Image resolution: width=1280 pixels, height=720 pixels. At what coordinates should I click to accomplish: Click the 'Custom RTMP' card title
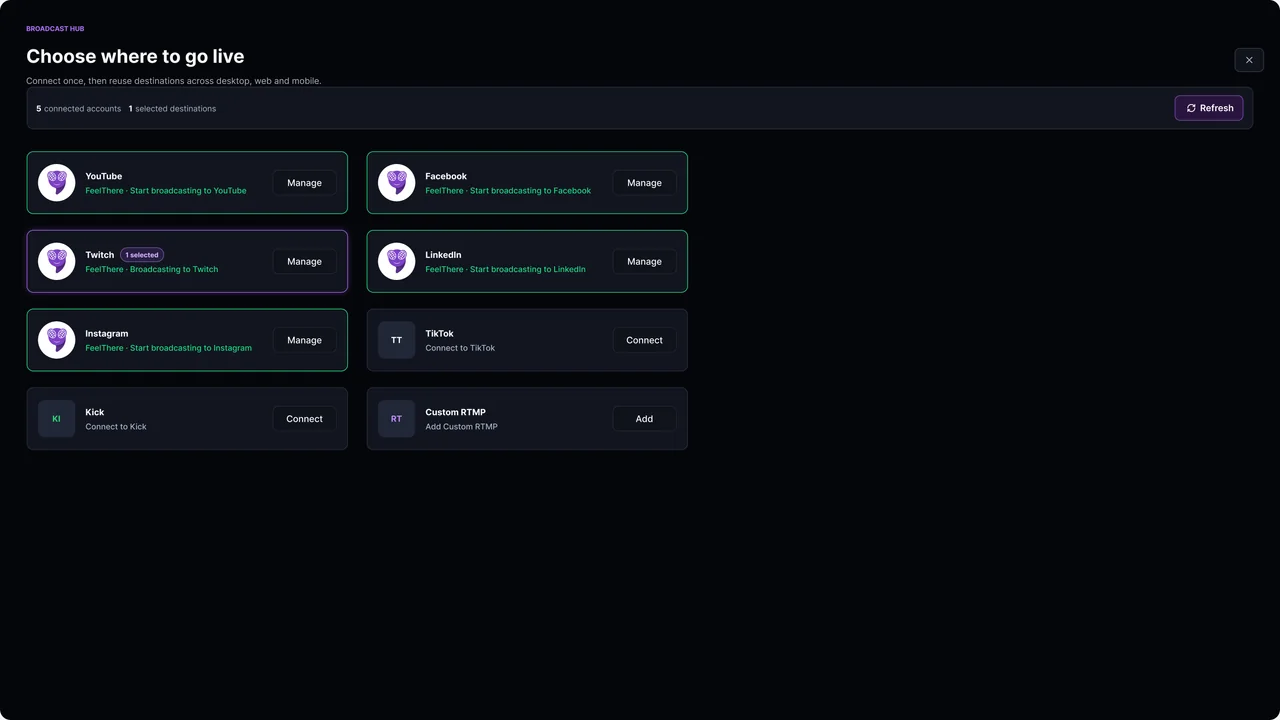(455, 412)
